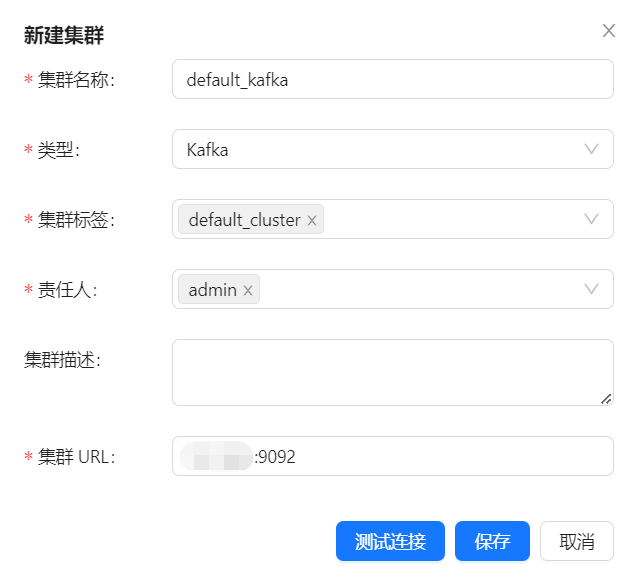Expand the 集群标签 selector's empty area
Screen dimensions: 640x579
click(450, 220)
